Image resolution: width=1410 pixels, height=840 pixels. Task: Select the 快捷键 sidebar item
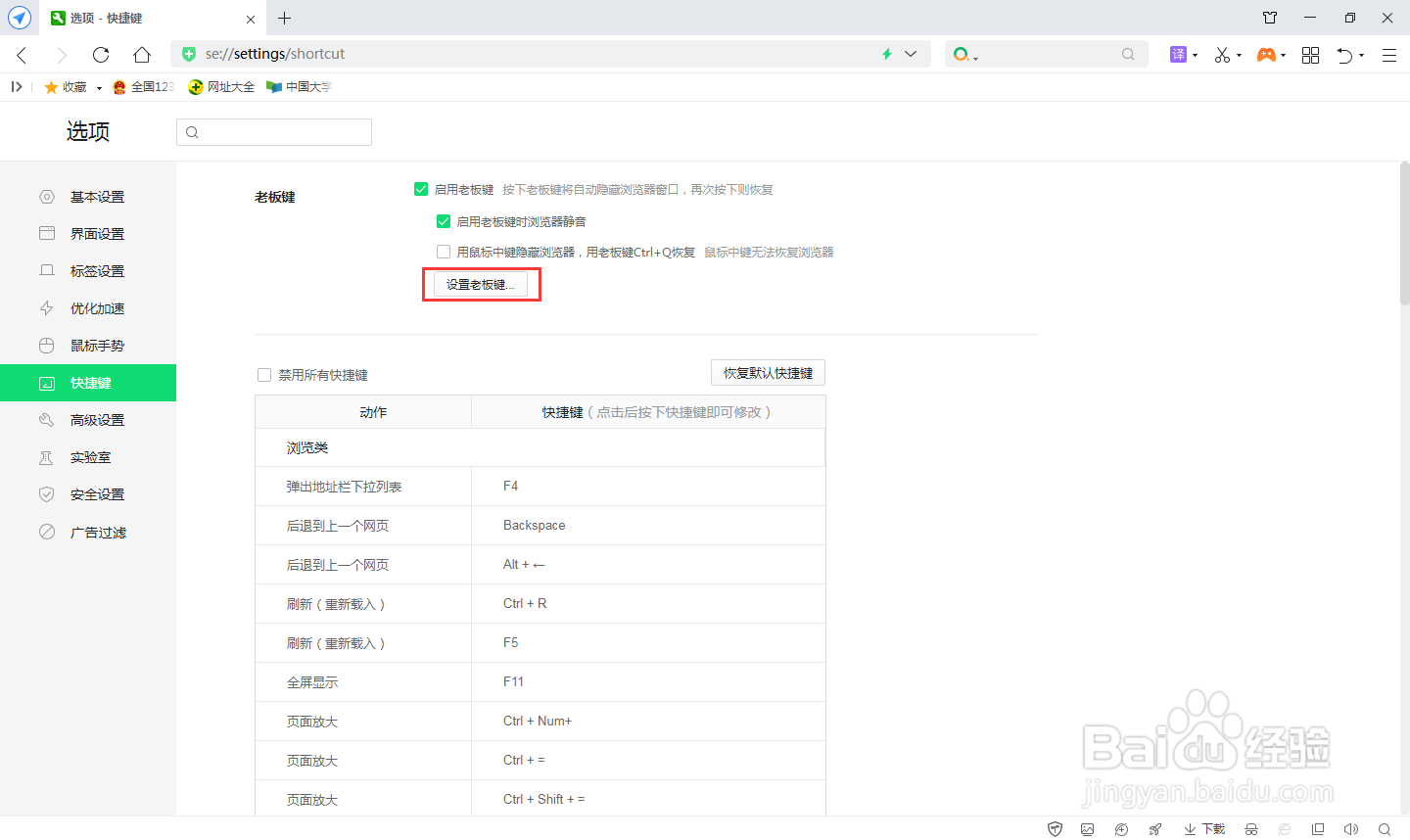[x=88, y=383]
